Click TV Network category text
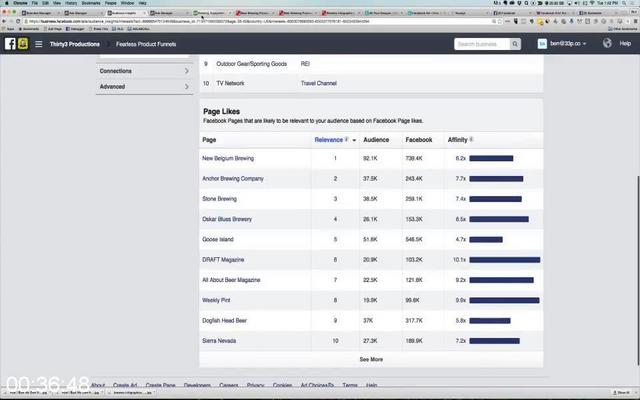This screenshot has height=400, width=640. [230, 83]
